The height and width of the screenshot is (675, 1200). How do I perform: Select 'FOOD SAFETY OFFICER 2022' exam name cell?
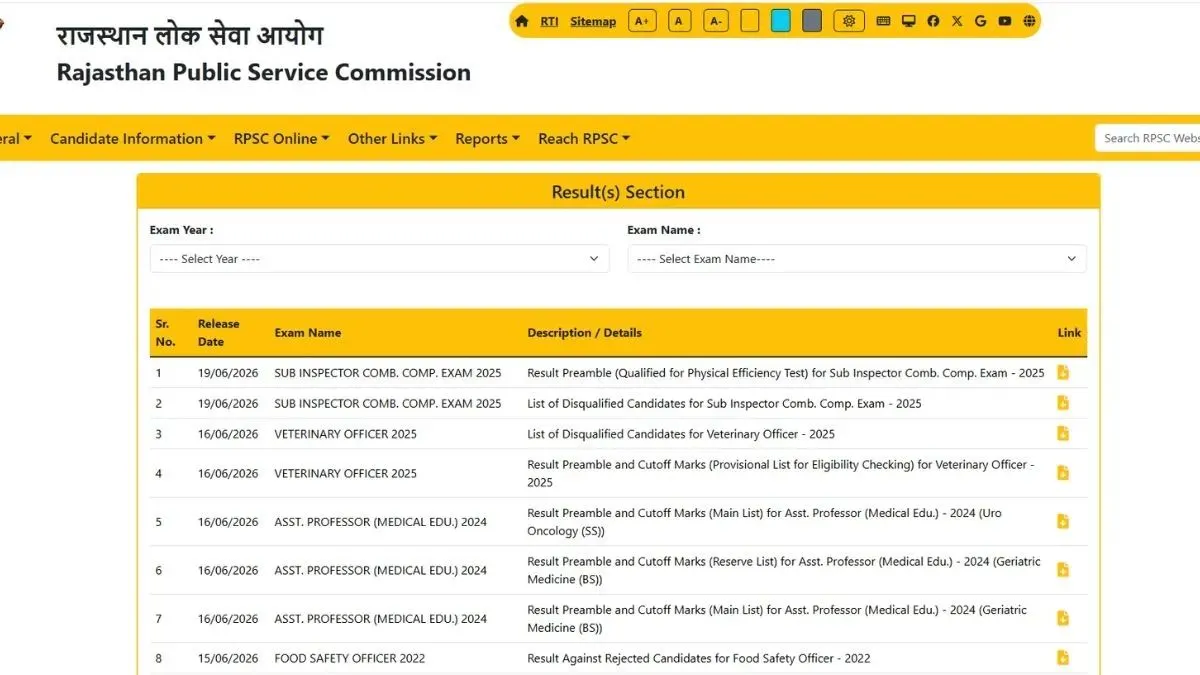point(350,658)
